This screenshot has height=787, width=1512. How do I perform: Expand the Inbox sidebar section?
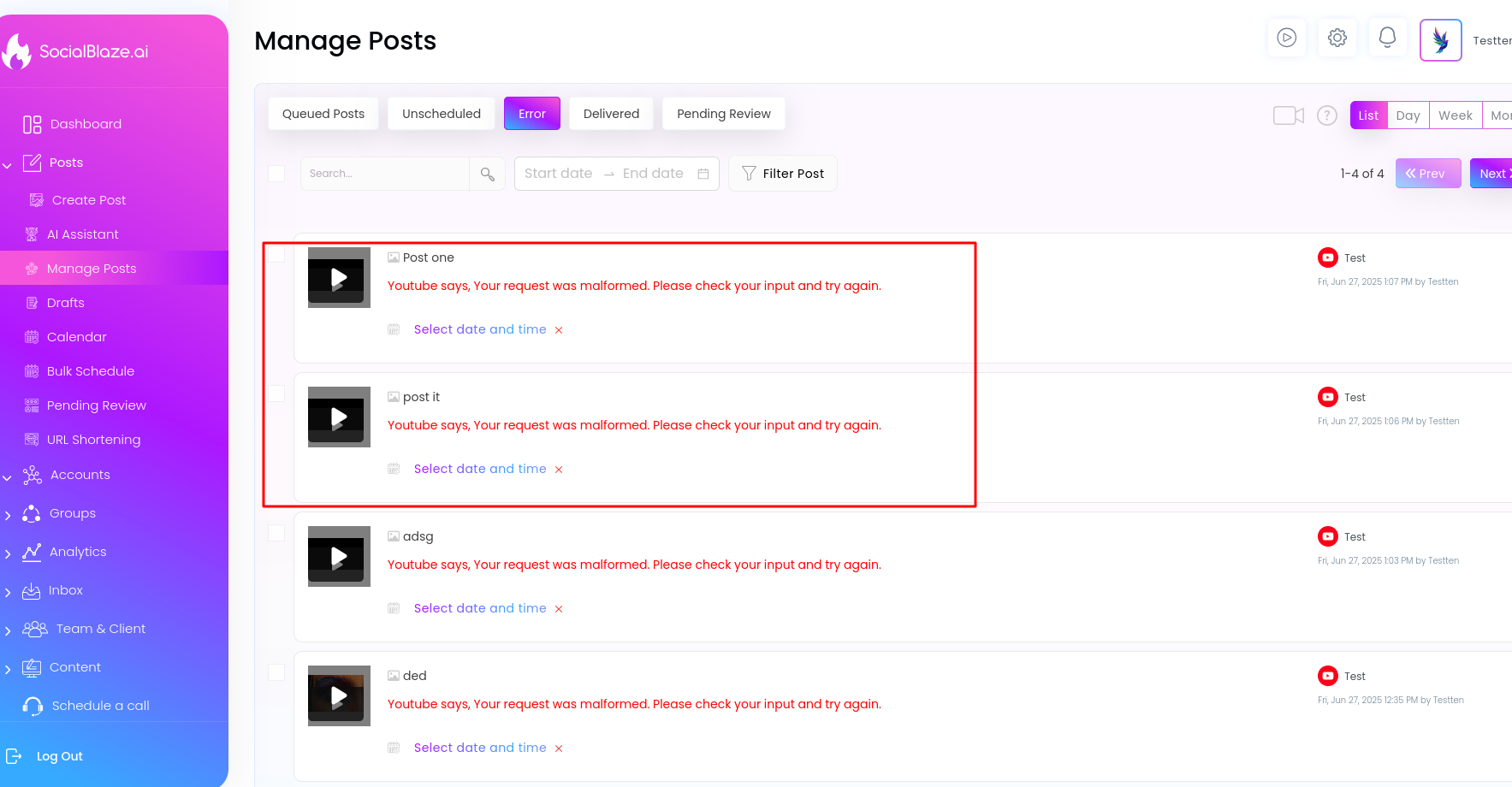(x=7, y=592)
